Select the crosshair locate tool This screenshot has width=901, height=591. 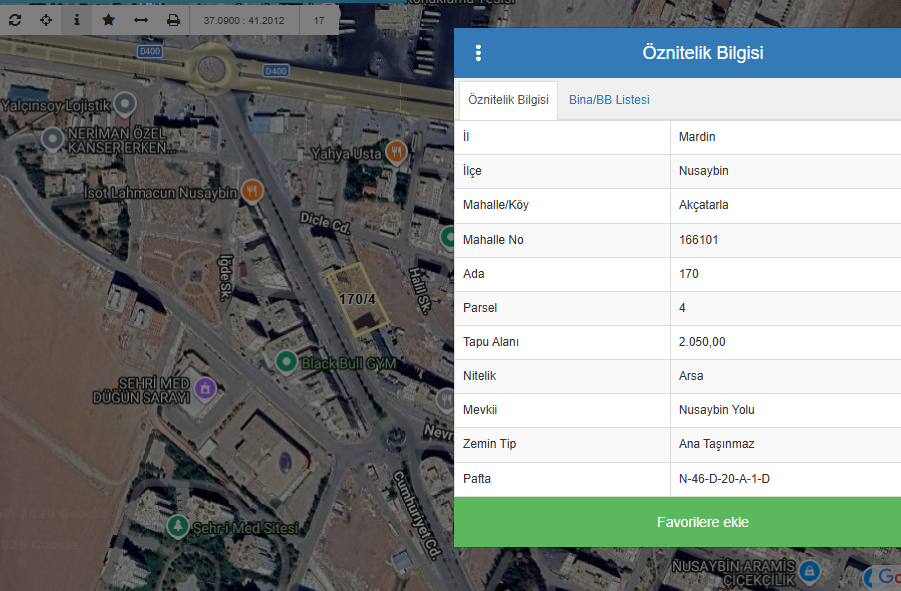point(46,20)
